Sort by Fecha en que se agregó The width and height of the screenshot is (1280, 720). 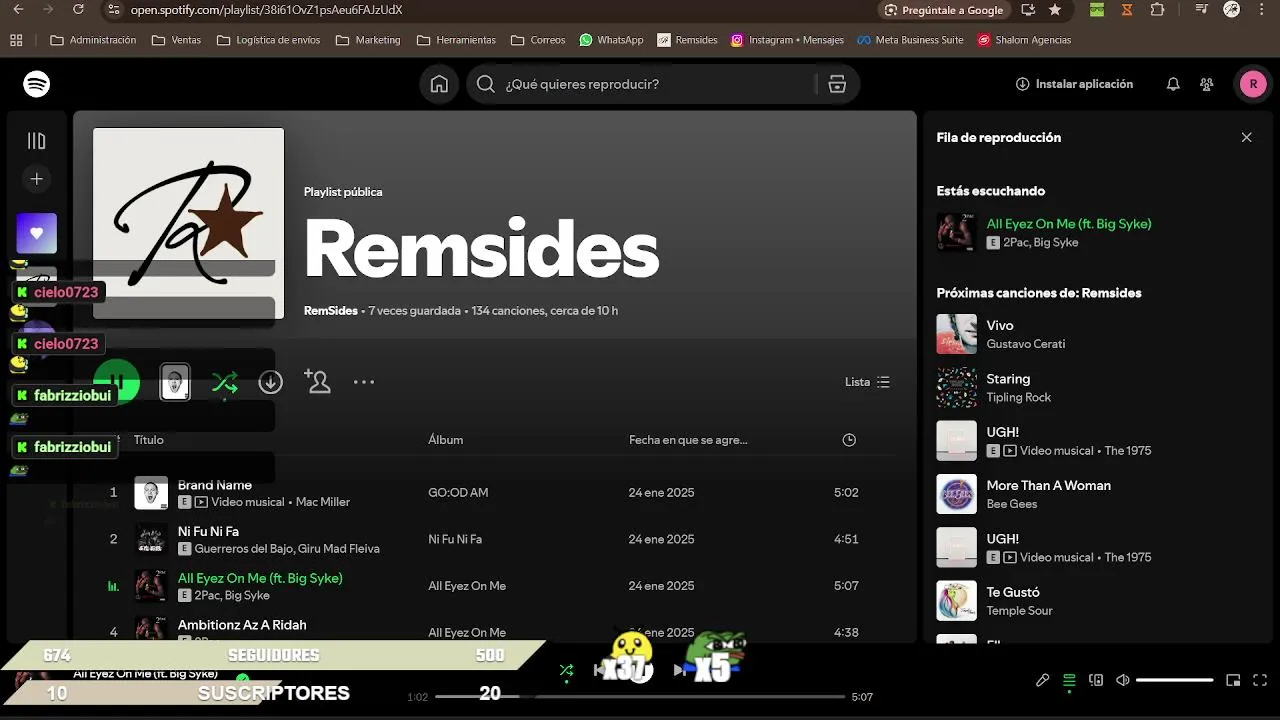(688, 440)
